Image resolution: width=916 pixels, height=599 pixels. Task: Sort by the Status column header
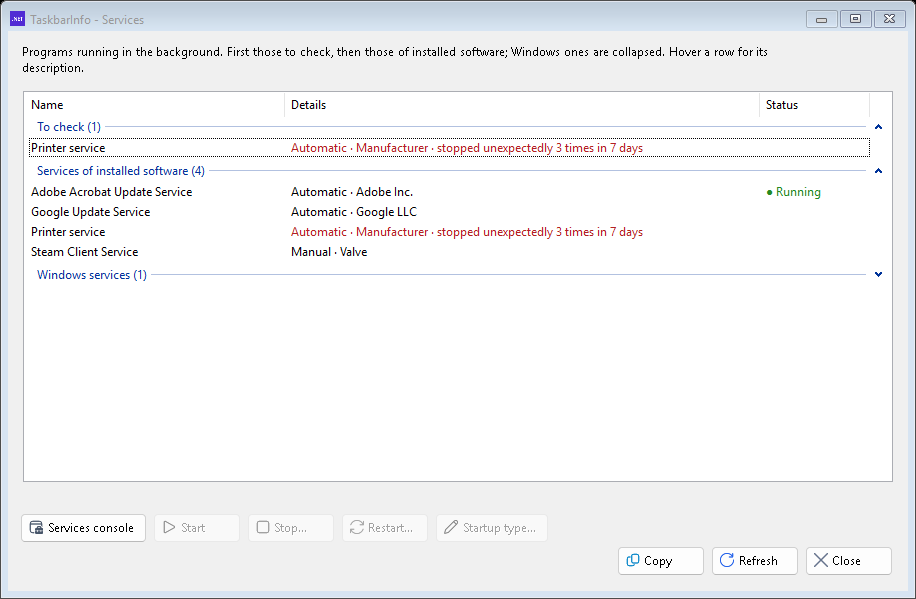[x=814, y=105]
